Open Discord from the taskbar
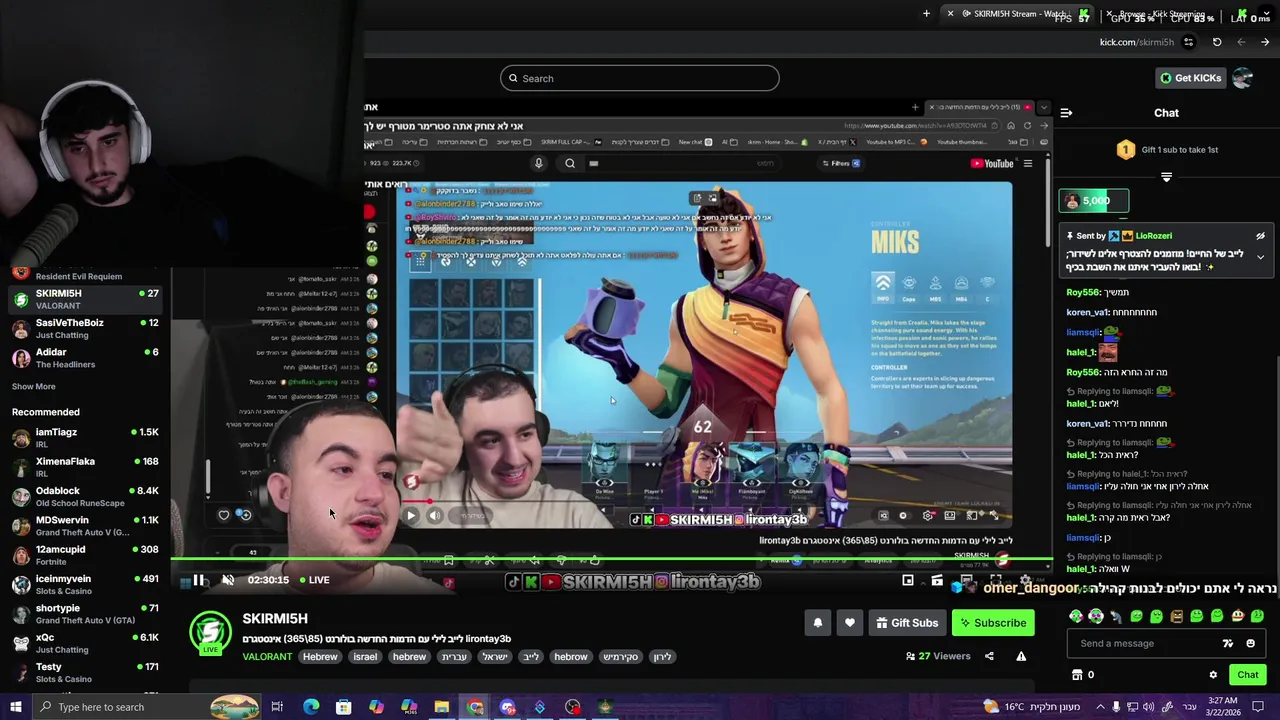 pyautogui.click(x=507, y=707)
